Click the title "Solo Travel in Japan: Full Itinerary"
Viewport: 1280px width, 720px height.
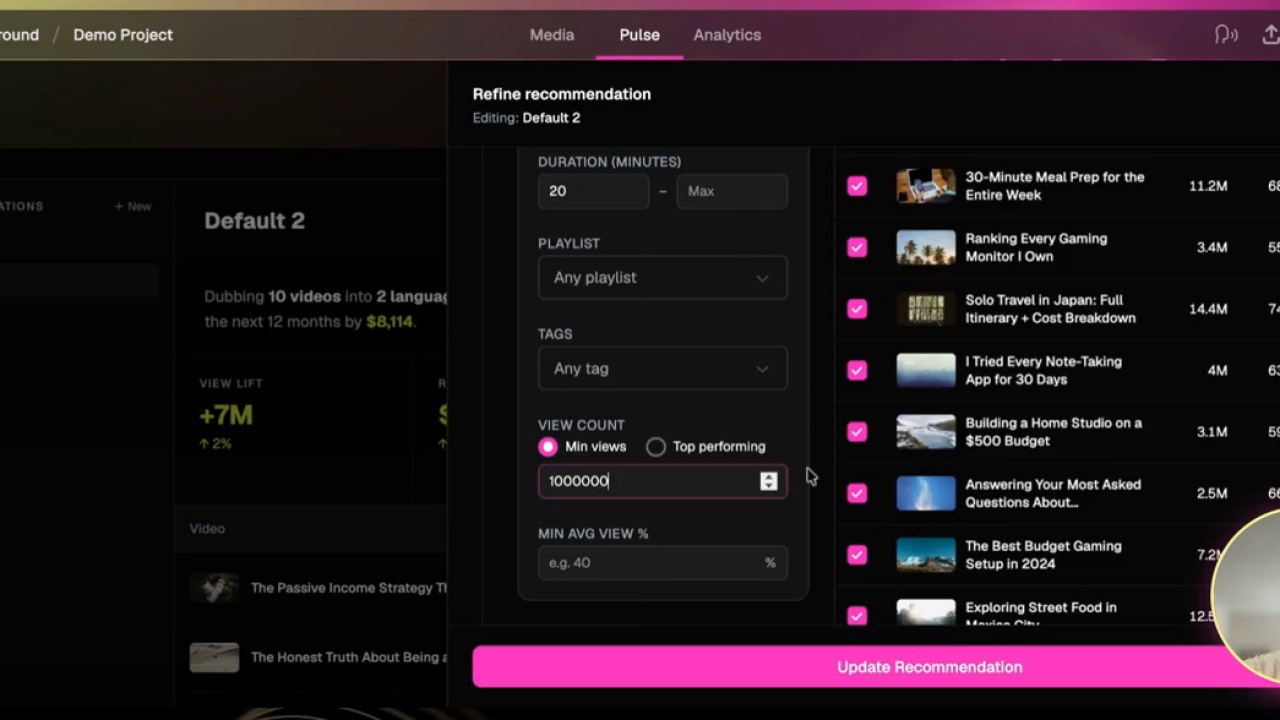1050,309
